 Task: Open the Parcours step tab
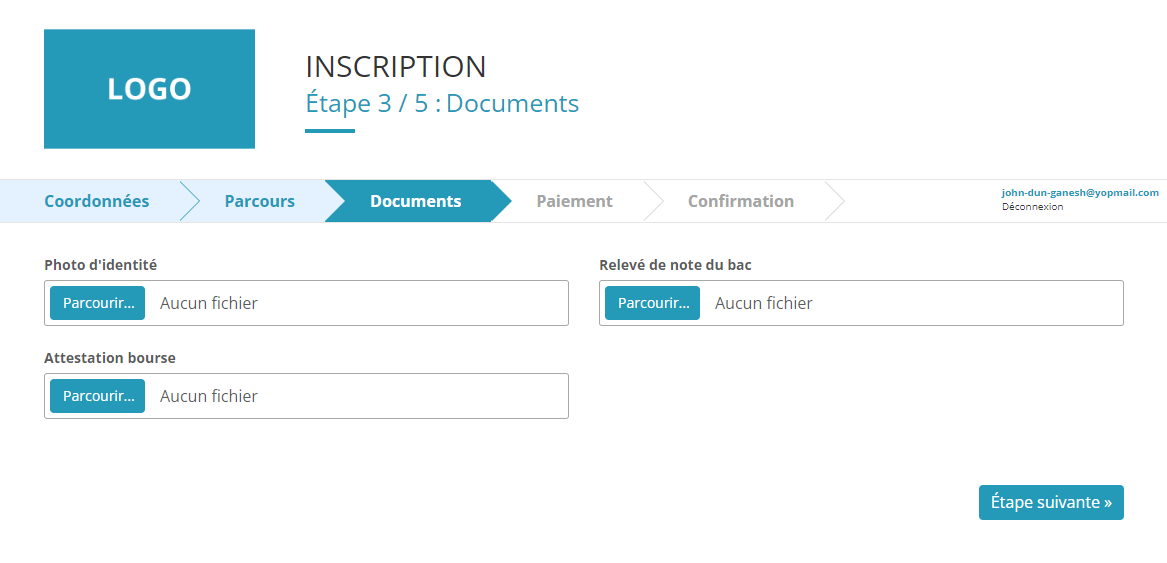[260, 201]
